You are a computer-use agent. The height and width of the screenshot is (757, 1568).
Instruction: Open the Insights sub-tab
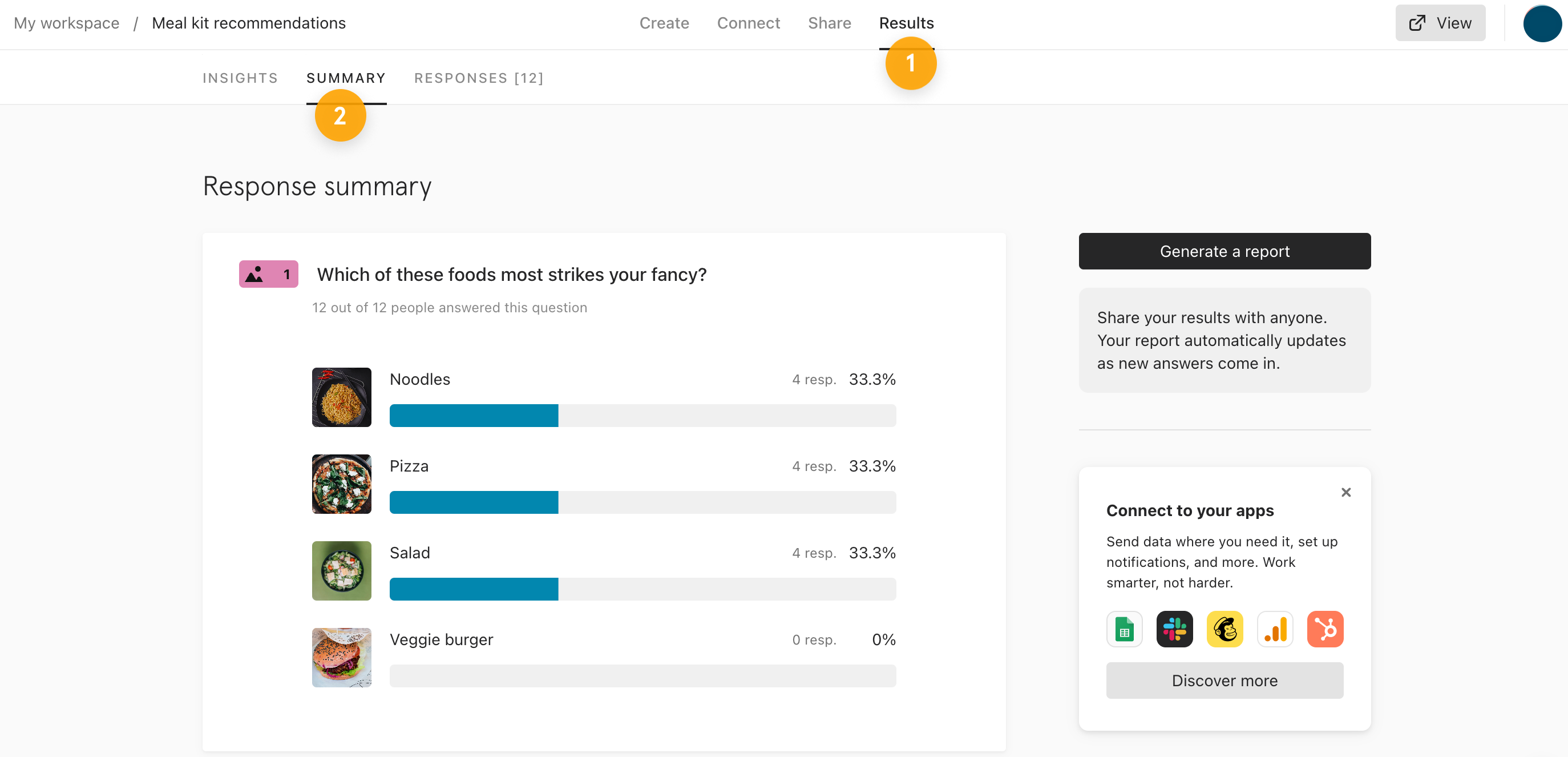(x=240, y=78)
